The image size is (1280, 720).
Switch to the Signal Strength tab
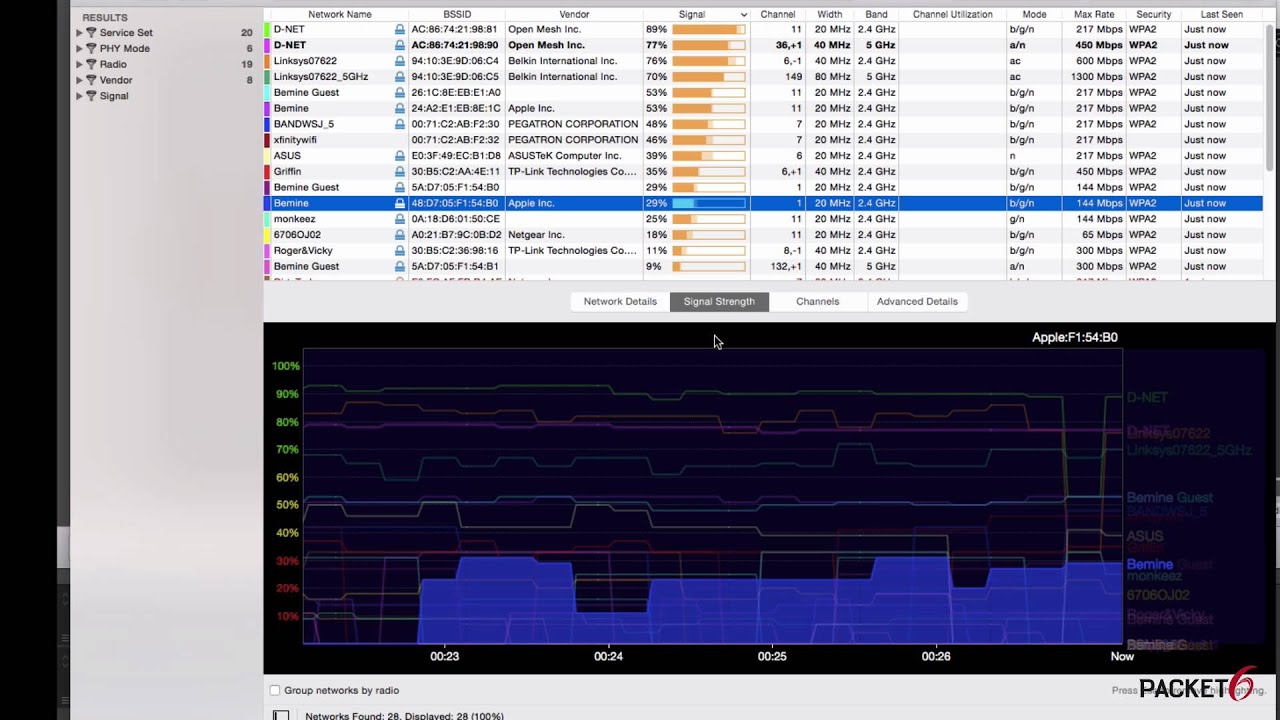pos(719,301)
